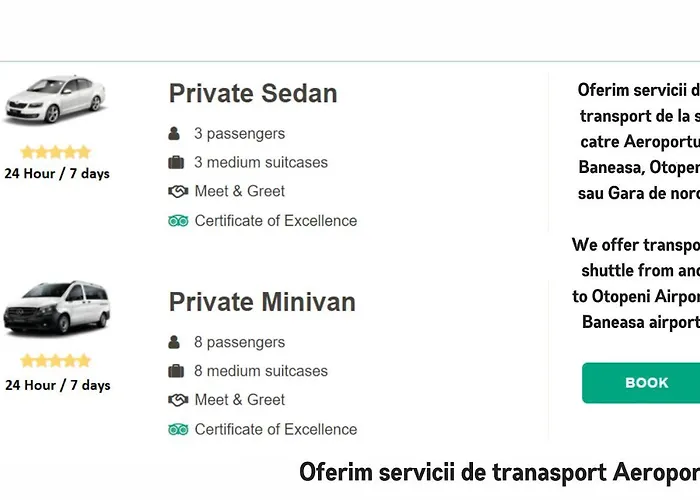Click the five-star rating under the minivan
Image resolution: width=700 pixels, height=500 pixels.
click(56, 361)
